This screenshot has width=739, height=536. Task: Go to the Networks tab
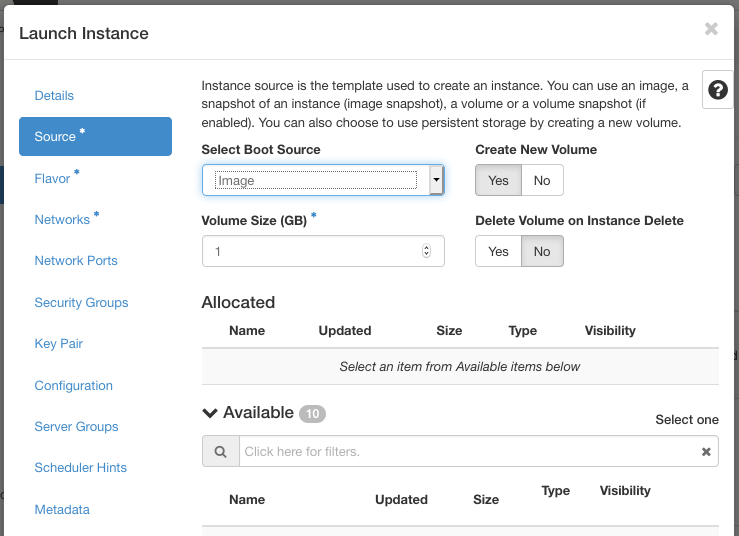[62, 220]
